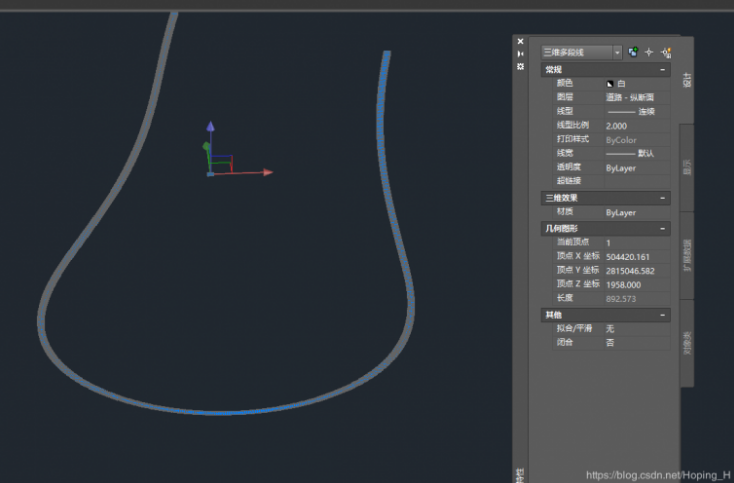Edit vertex Y coordinate 2815046.582
The image size is (734, 483).
pyautogui.click(x=637, y=271)
